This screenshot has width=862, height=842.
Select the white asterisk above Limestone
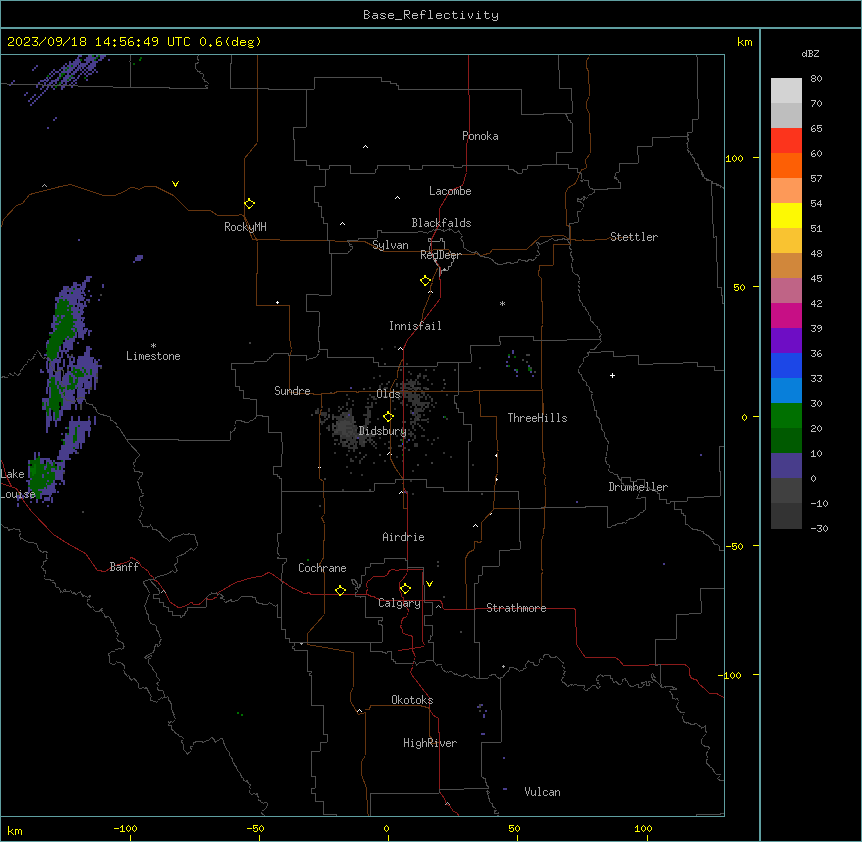153,346
